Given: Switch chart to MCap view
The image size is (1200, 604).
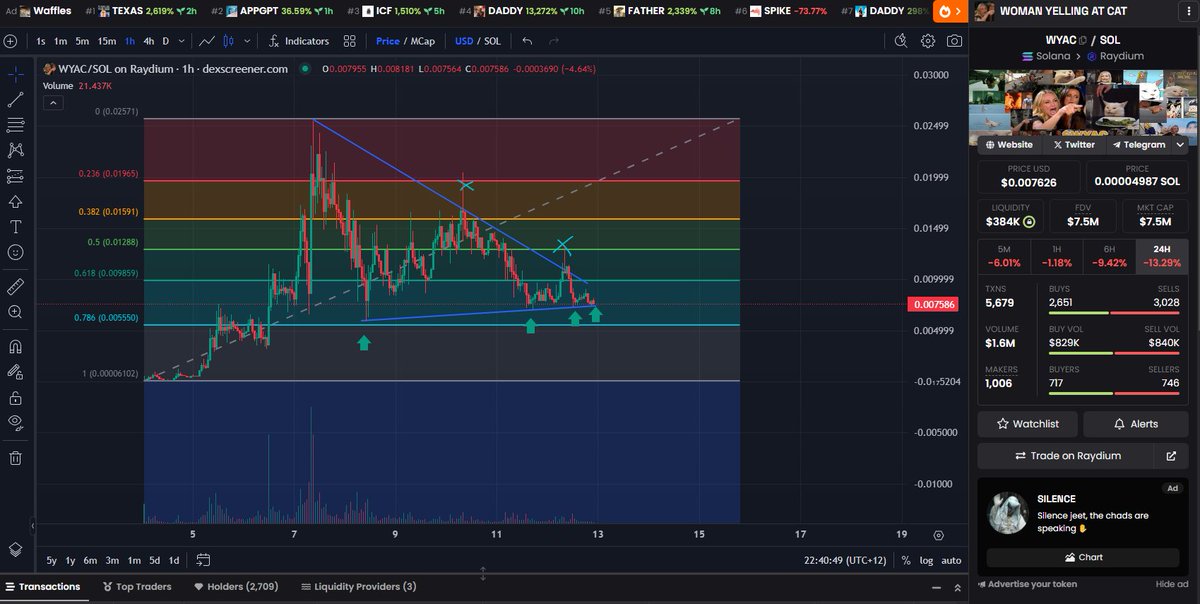Looking at the screenshot, I should [421, 41].
